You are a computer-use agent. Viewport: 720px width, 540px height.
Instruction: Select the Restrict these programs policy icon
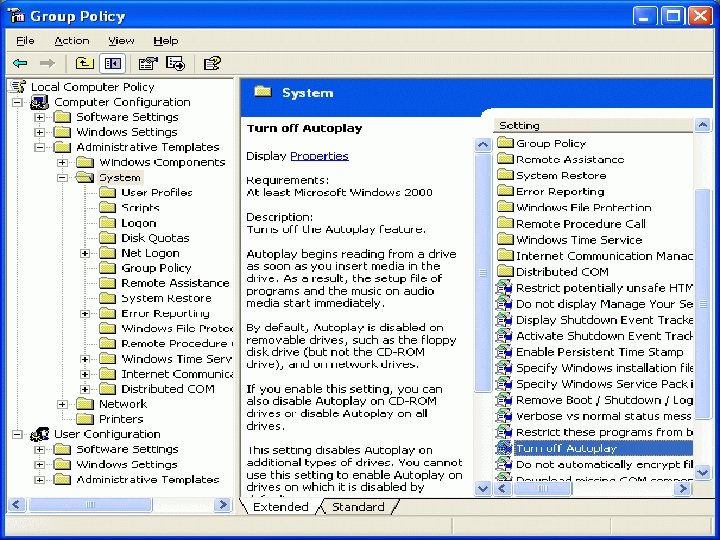[x=504, y=432]
